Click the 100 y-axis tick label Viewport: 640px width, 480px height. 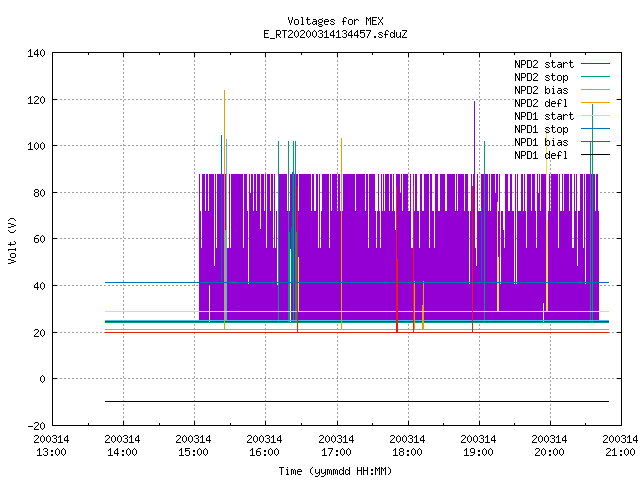coord(36,146)
